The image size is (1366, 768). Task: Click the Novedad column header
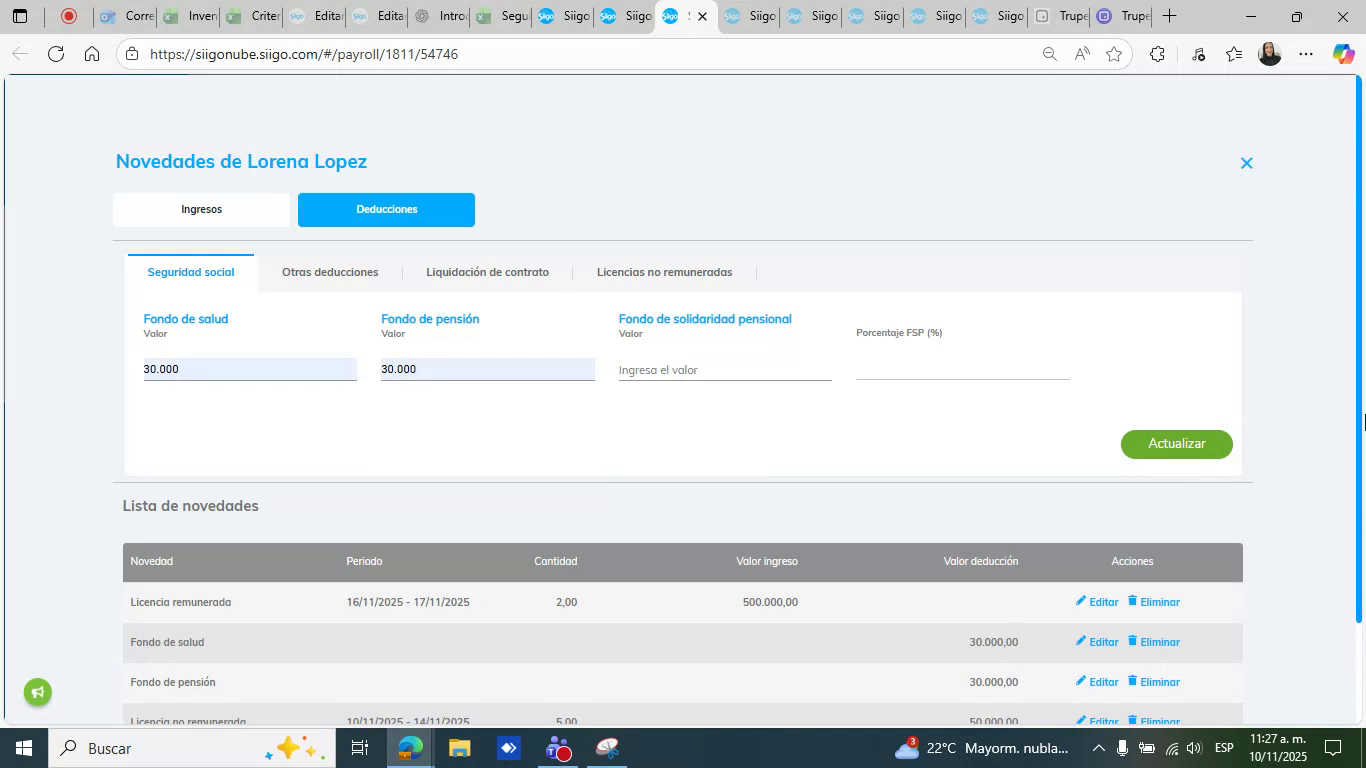151,561
